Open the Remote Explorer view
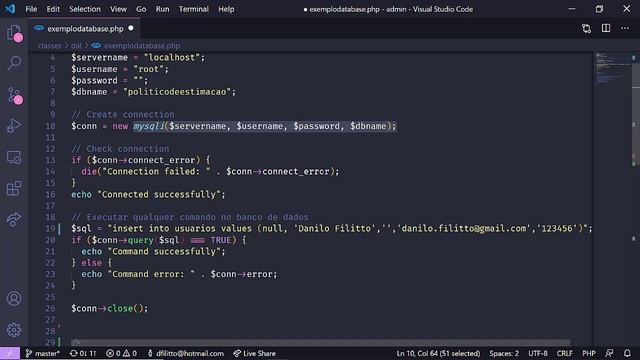This screenshot has height=360, width=640. pyautogui.click(x=14, y=158)
